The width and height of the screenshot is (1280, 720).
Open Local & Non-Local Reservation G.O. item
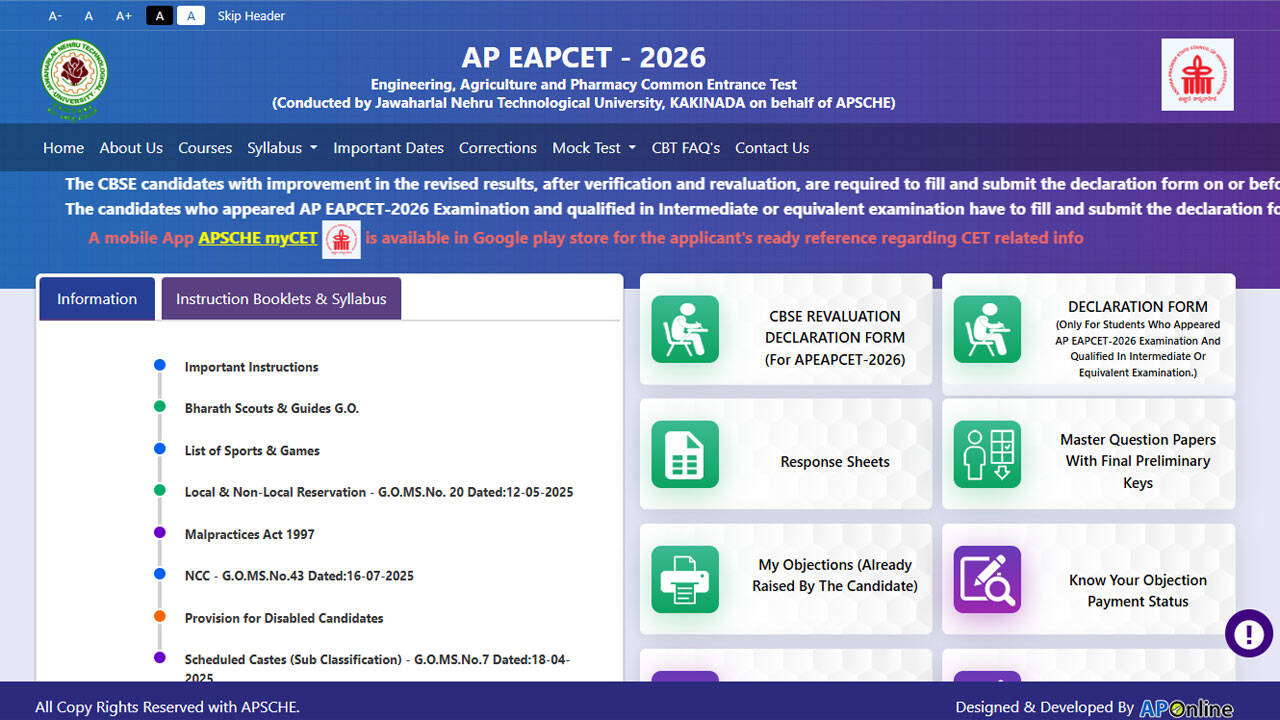pyautogui.click(x=379, y=492)
